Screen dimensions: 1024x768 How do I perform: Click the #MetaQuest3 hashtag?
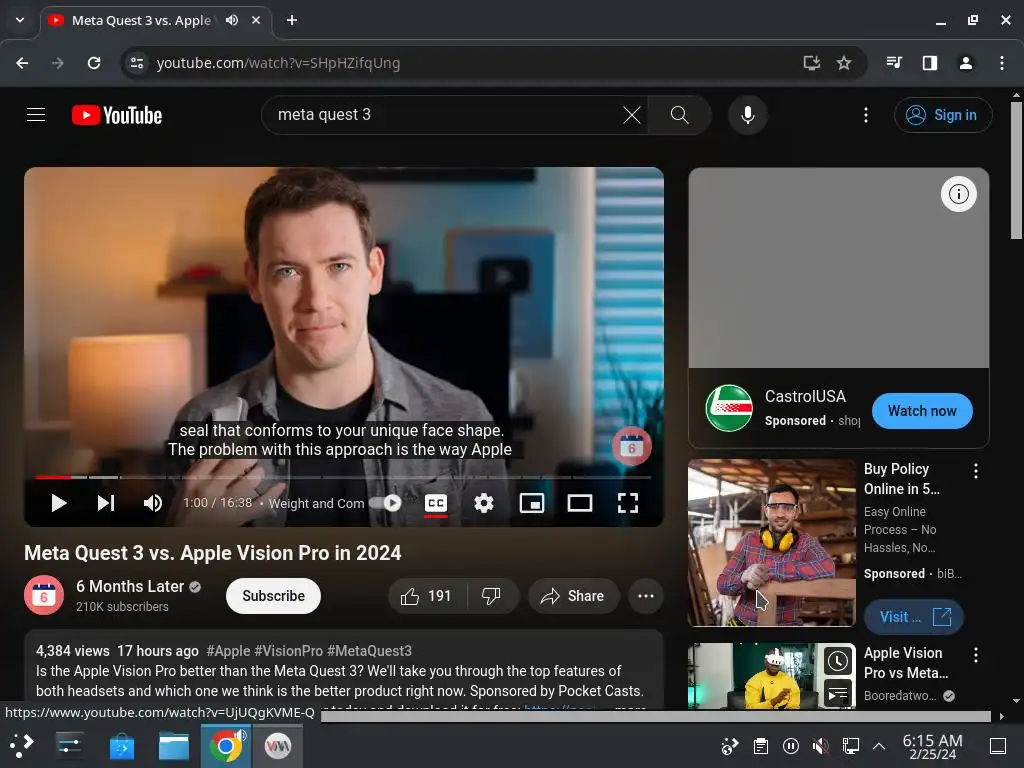(x=370, y=651)
